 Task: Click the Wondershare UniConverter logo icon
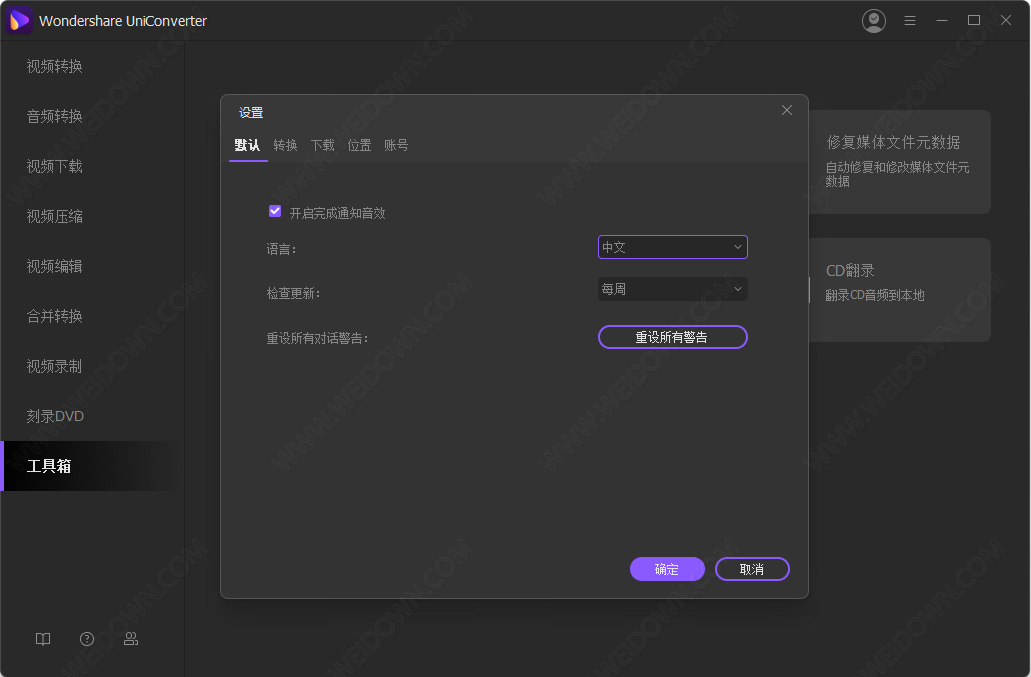(20, 20)
